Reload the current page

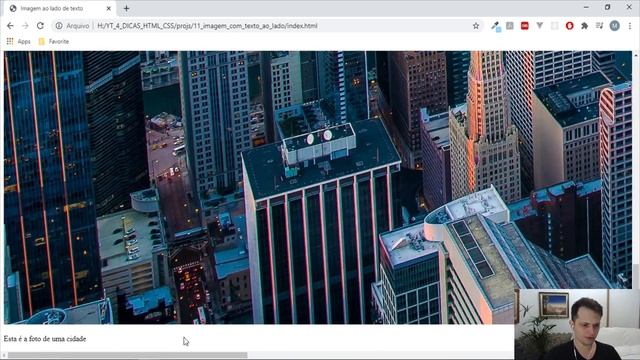coord(40,26)
